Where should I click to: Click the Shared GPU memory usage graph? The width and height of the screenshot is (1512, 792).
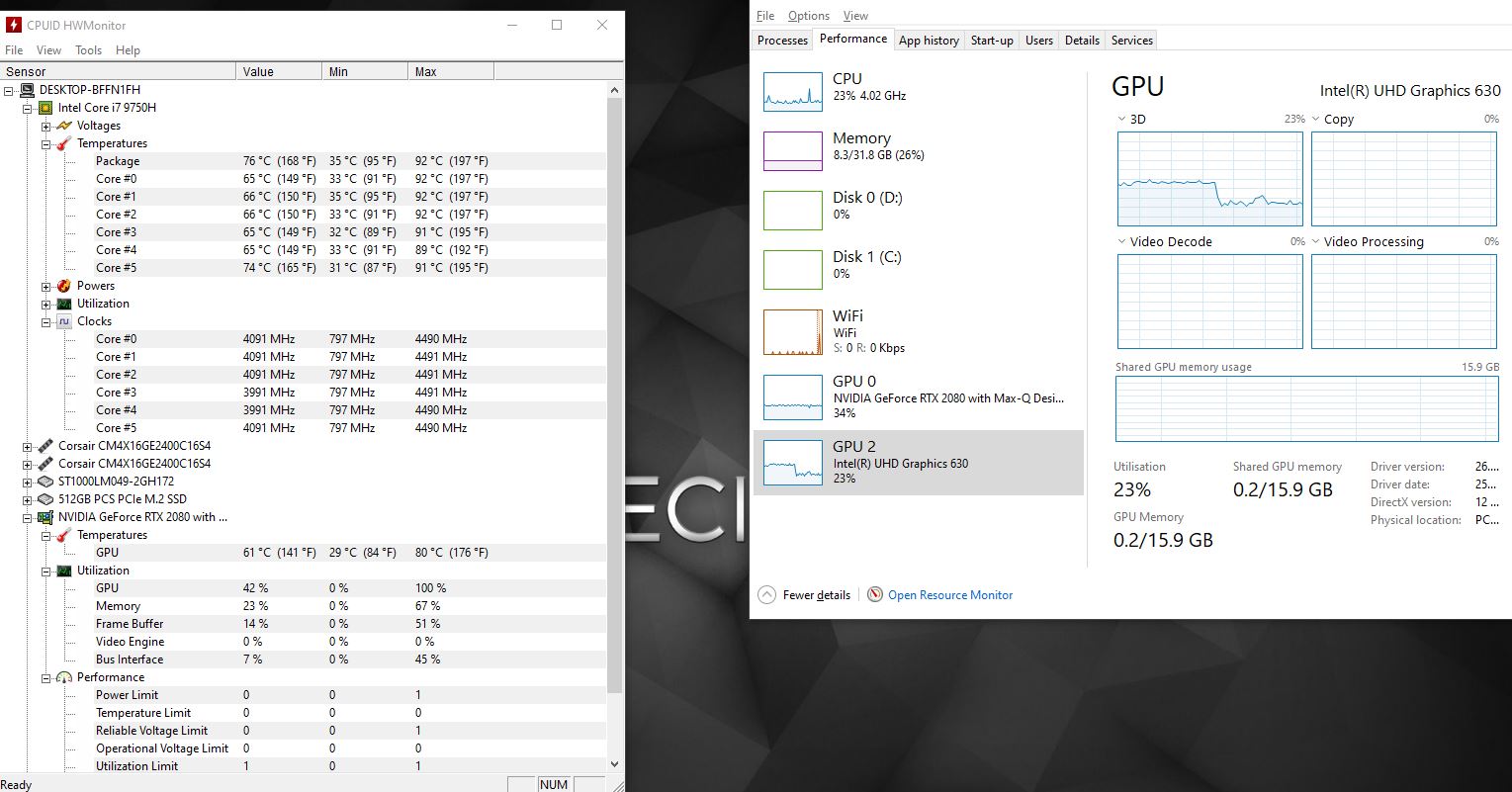coord(1307,408)
